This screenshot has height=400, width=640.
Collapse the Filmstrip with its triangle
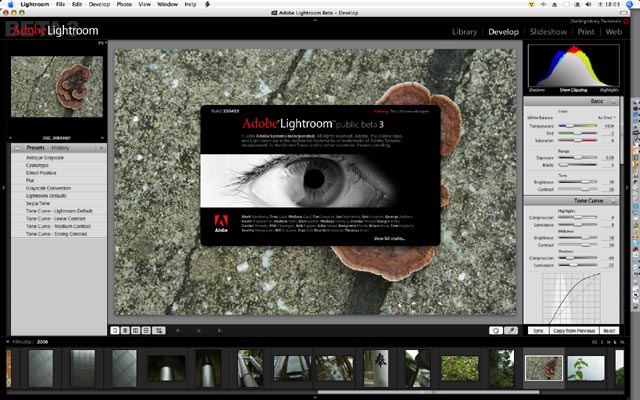pos(8,342)
